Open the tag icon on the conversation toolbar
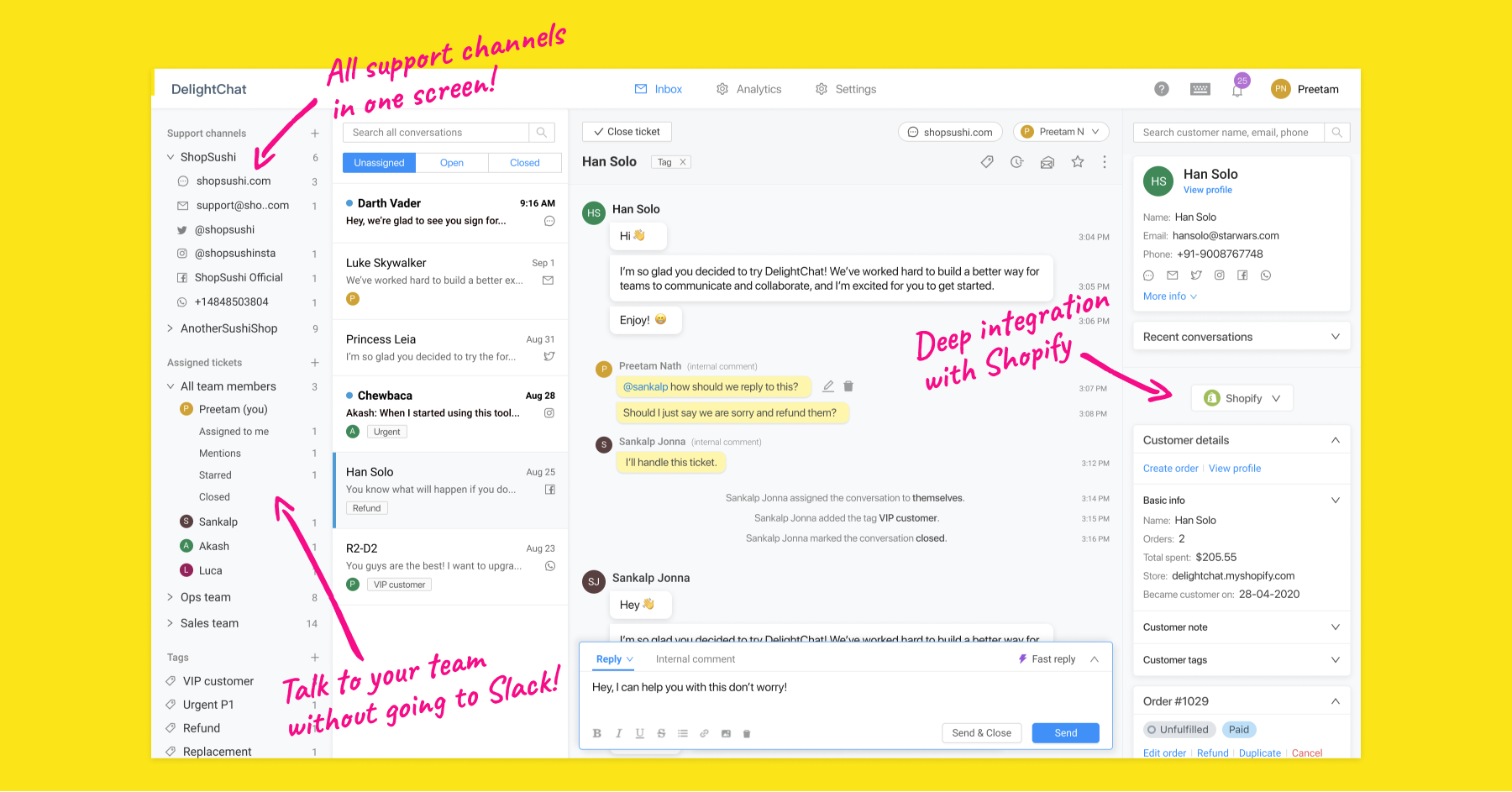The height and width of the screenshot is (792, 1512). coord(987,162)
